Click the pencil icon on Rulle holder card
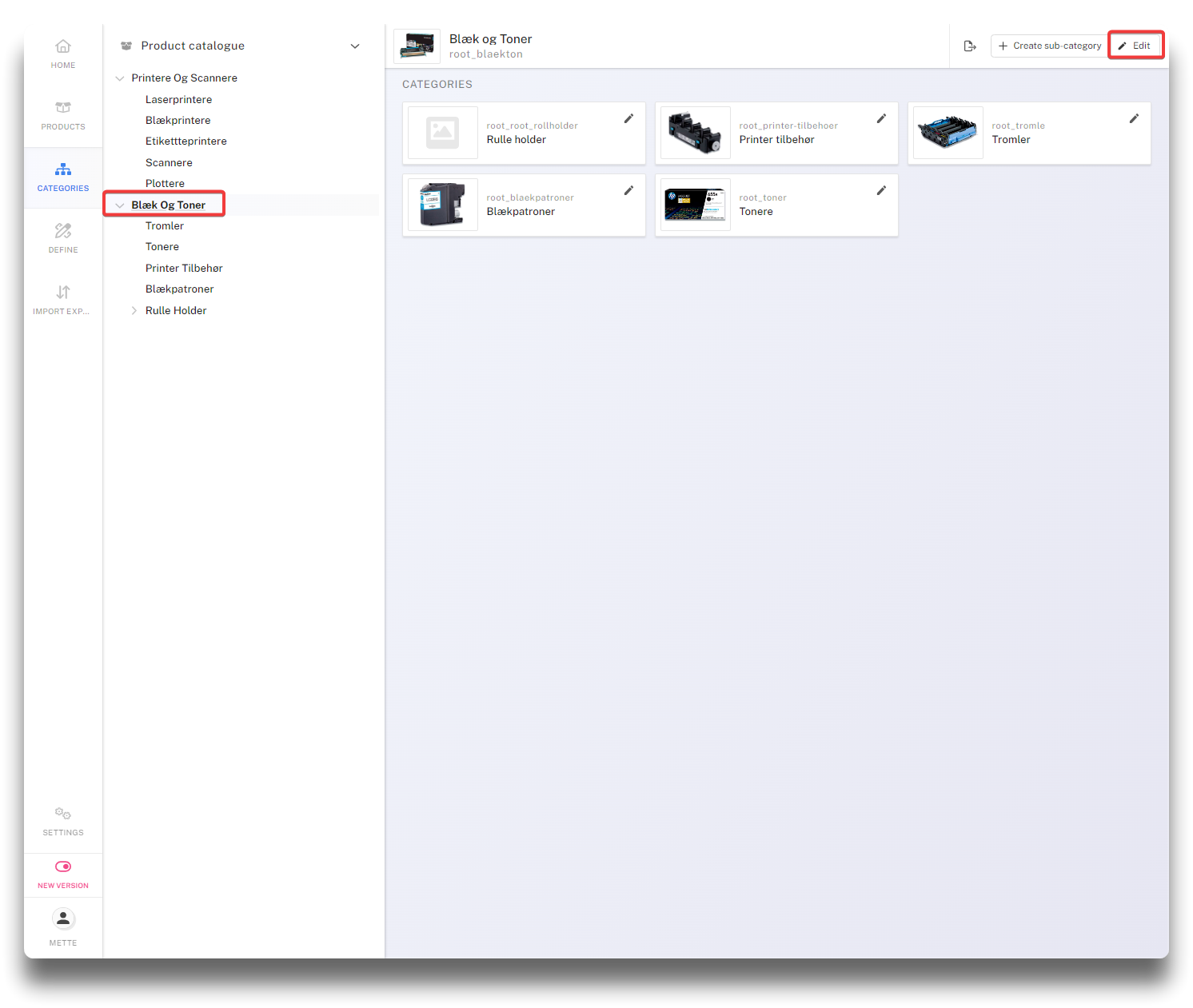The image size is (1193, 1008). coord(628,119)
